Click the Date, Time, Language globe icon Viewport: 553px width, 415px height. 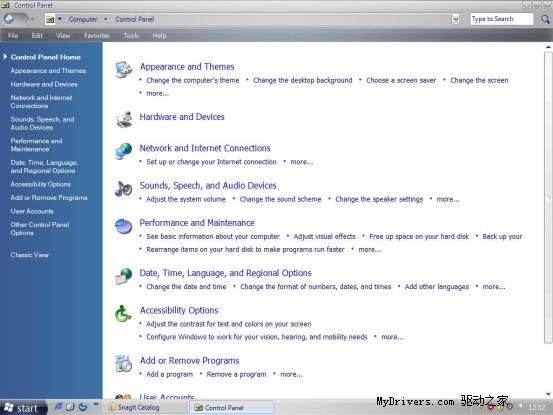coord(123,276)
